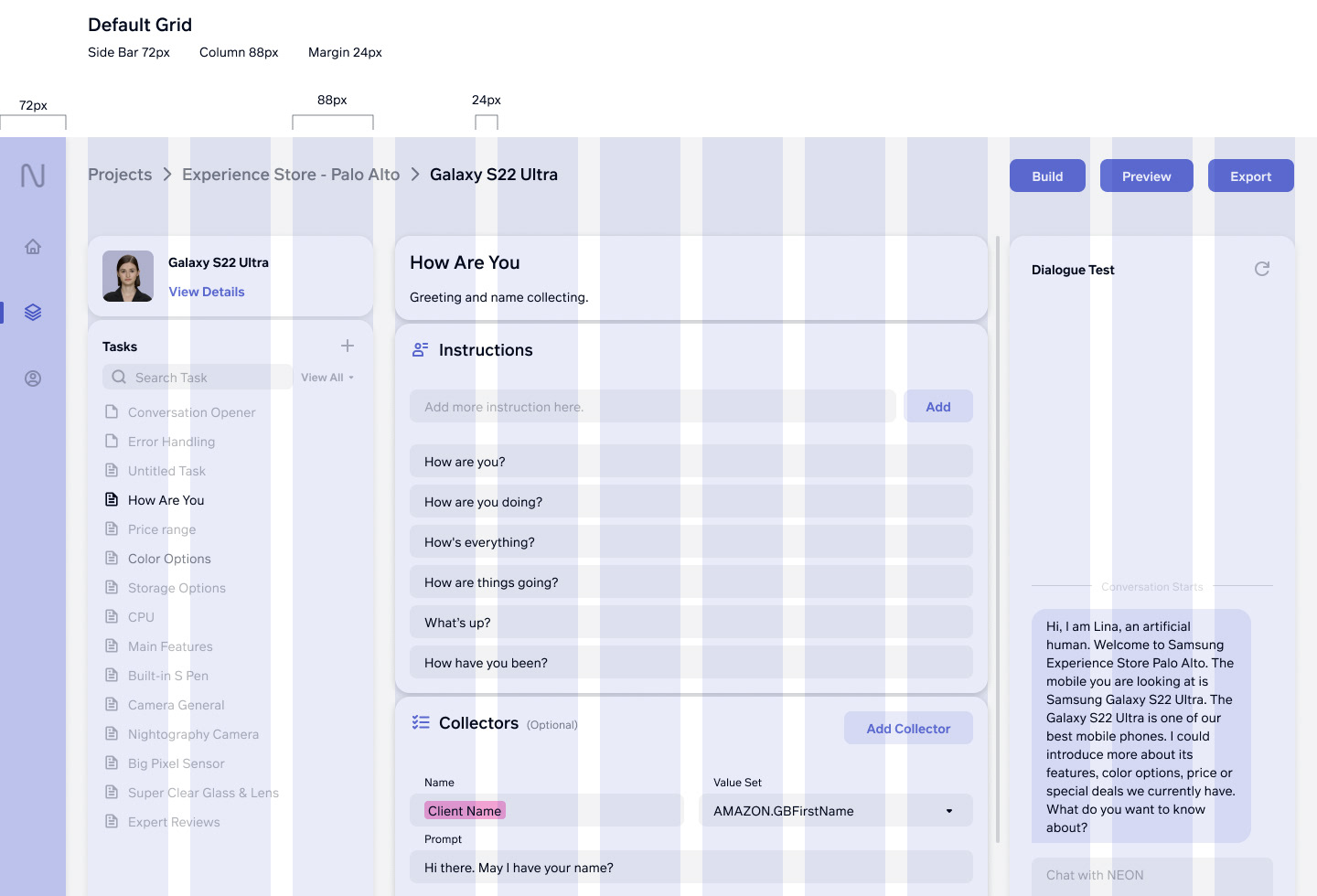The image size is (1317, 896).
Task: Select the Color Options task
Action: click(x=169, y=559)
